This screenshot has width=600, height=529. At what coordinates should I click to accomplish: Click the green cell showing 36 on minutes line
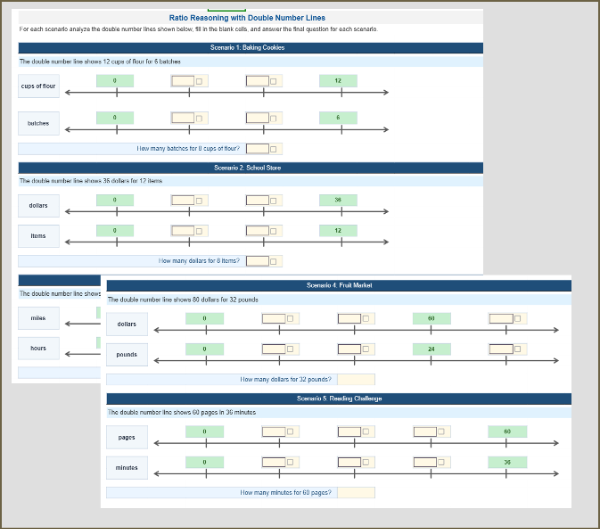coord(507,462)
